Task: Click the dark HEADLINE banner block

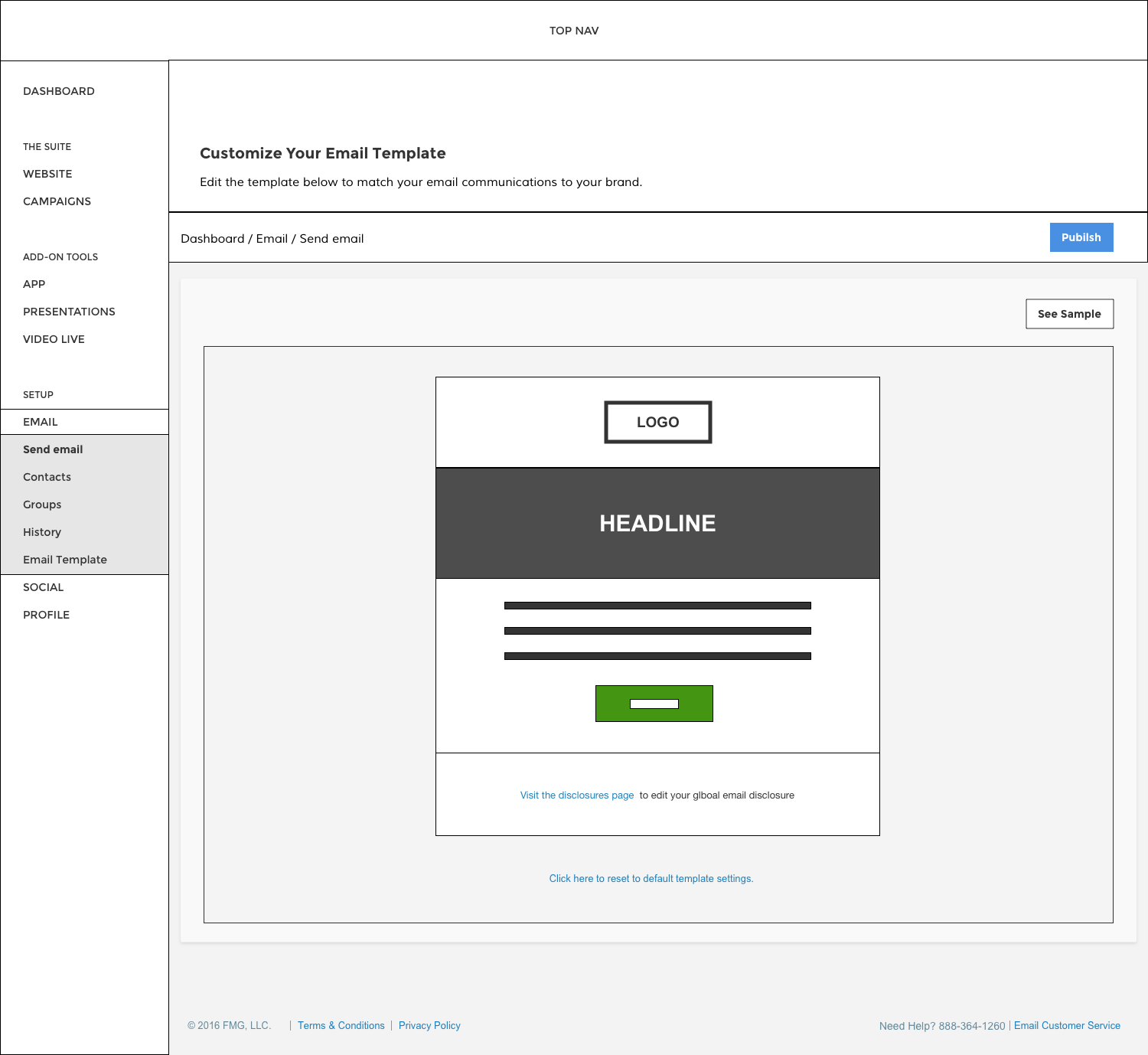Action: pos(657,523)
